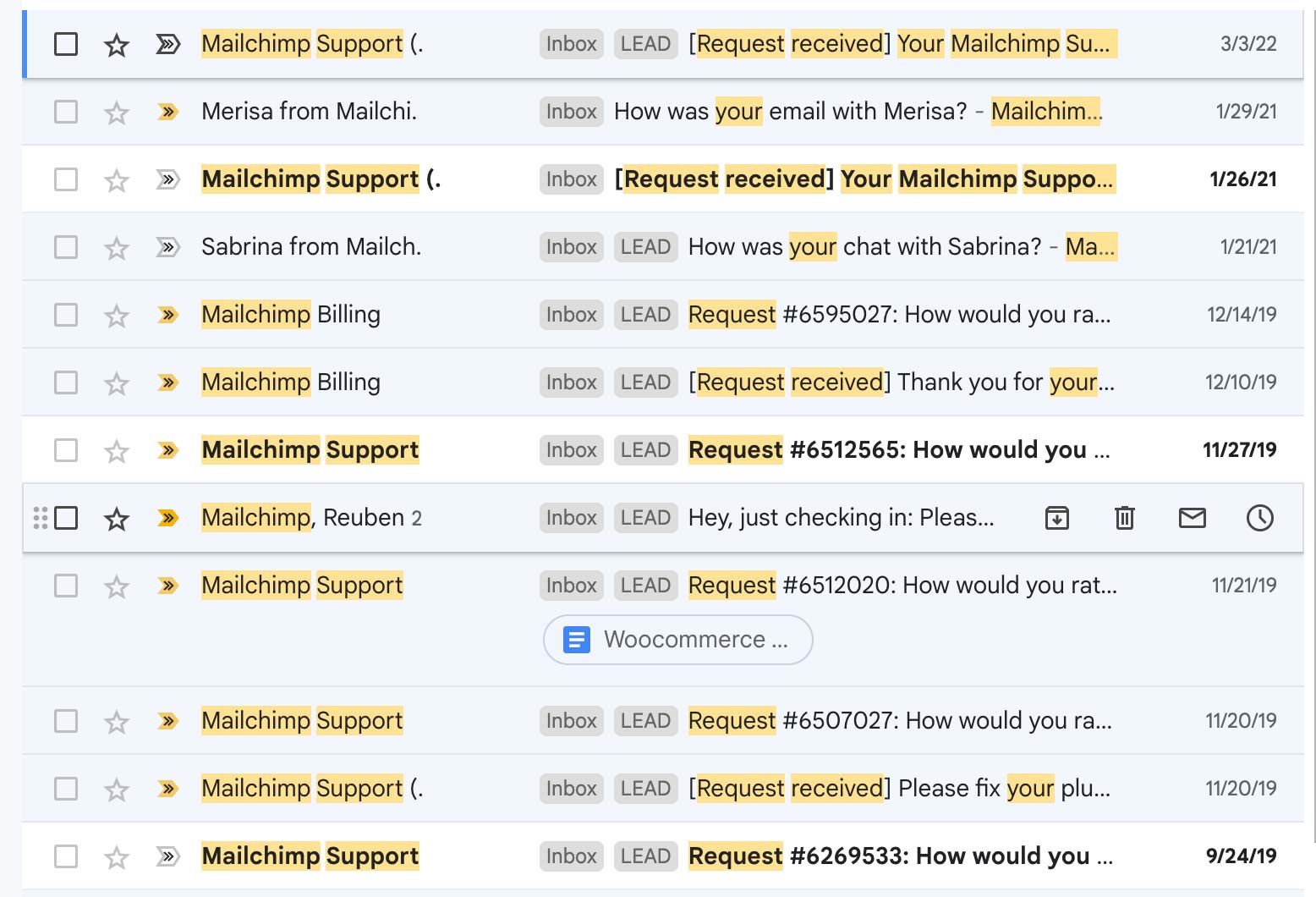
Task: Snooze the Mailchimp, Reuben conversation
Action: [x=1260, y=517]
